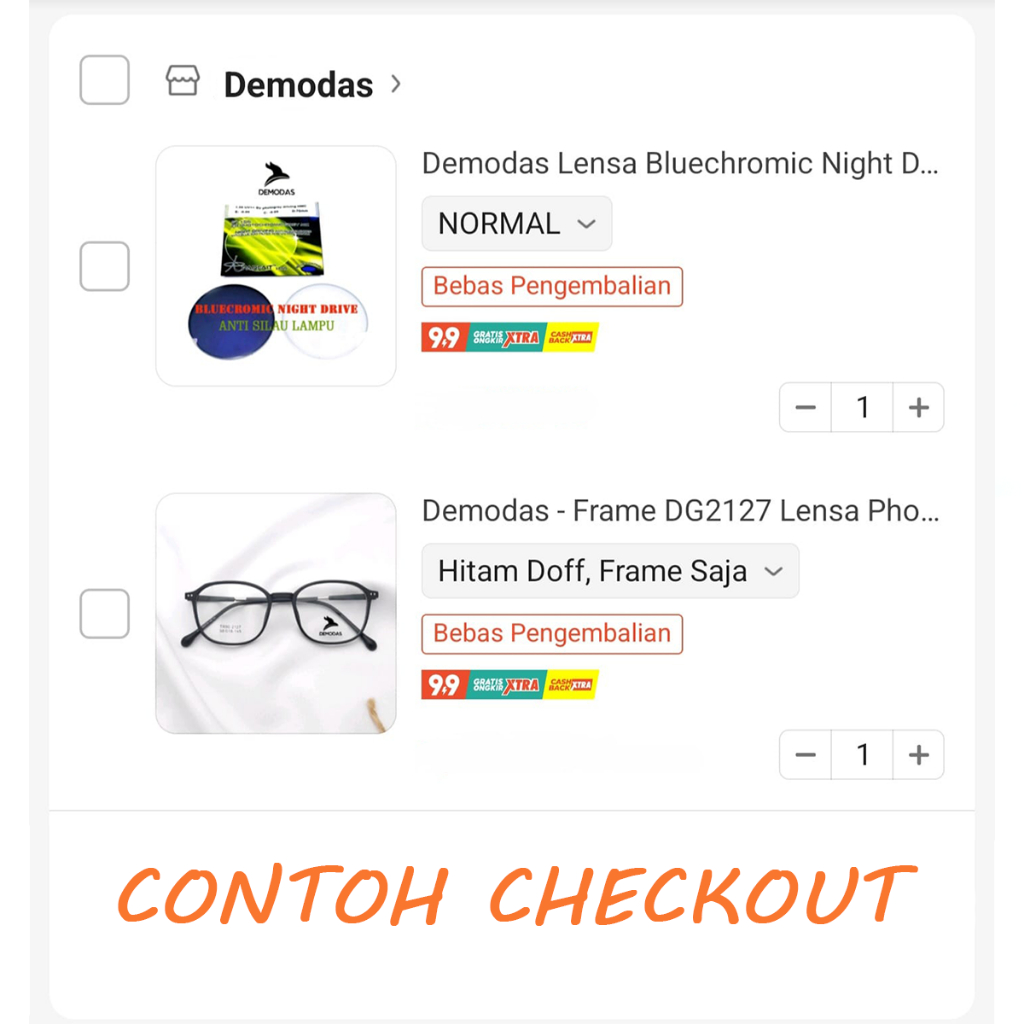Open the NORMAL variant dropdown

(516, 224)
